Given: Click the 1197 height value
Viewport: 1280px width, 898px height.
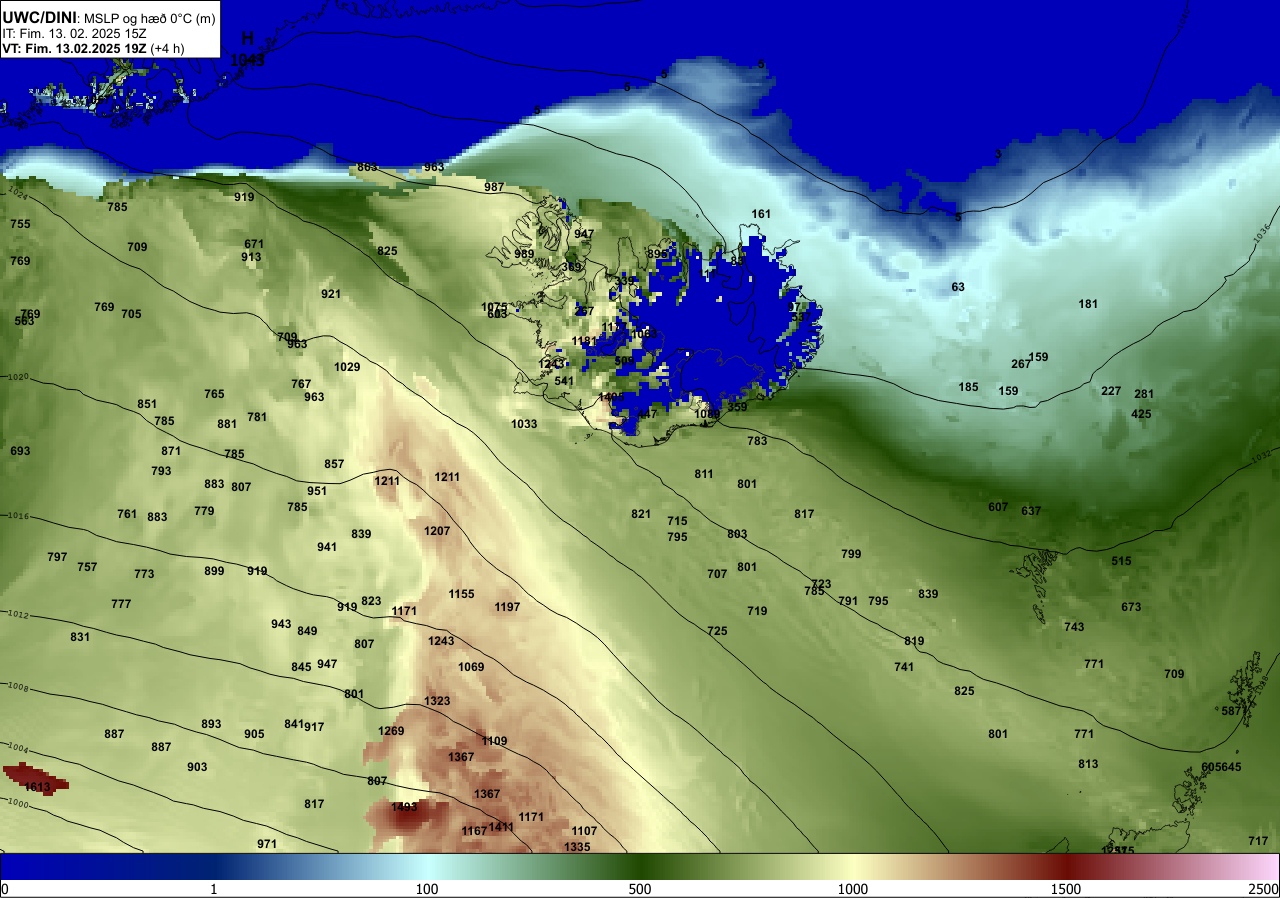Looking at the screenshot, I should 507,607.
